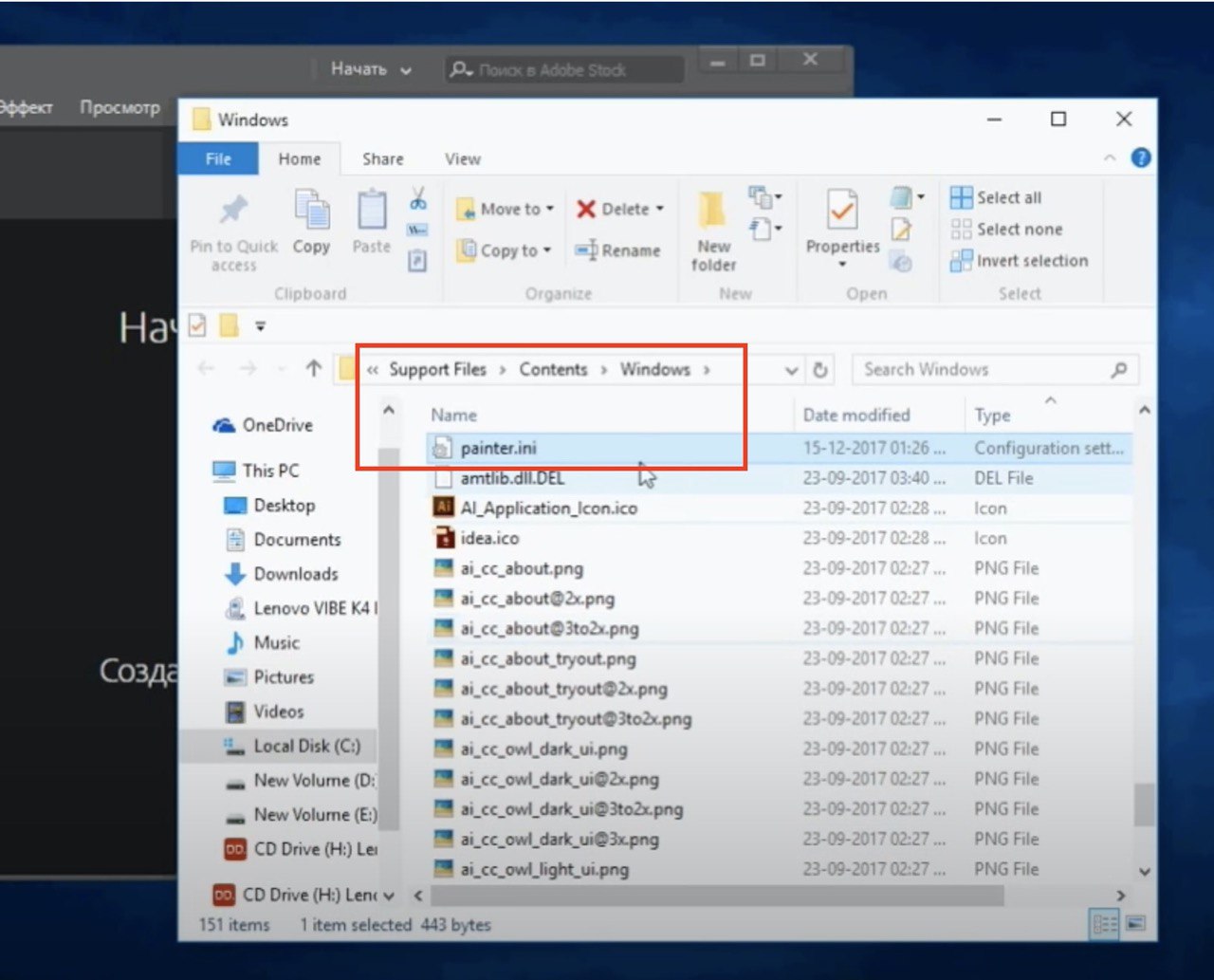
Task: Click the horizontal scrollbar of file list
Action: (x=716, y=895)
